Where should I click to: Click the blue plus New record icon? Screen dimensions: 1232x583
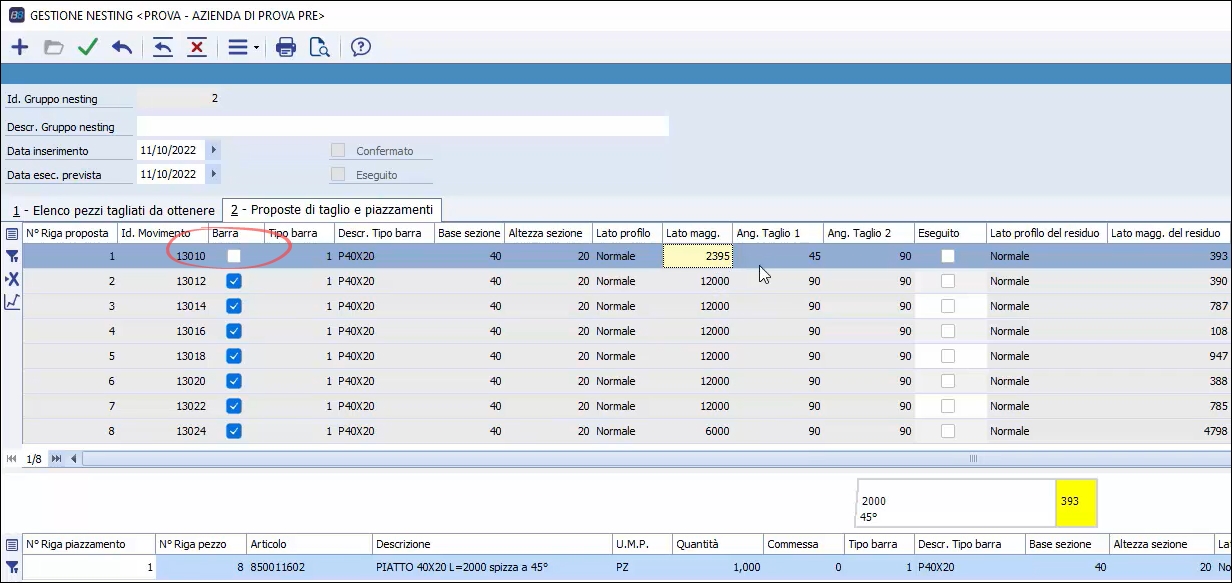20,47
